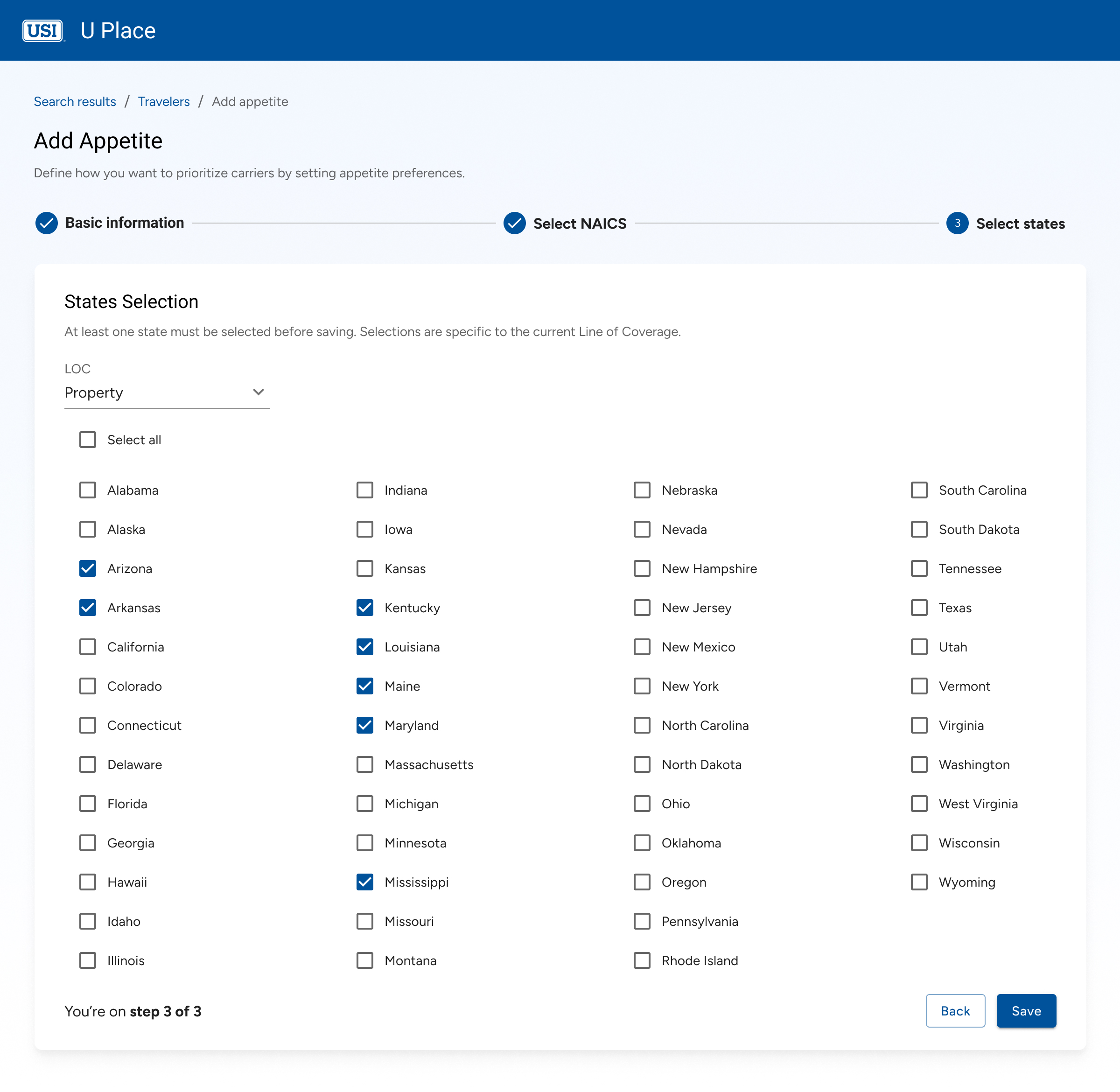Uncheck the Arkansas checkbox

[x=88, y=608]
